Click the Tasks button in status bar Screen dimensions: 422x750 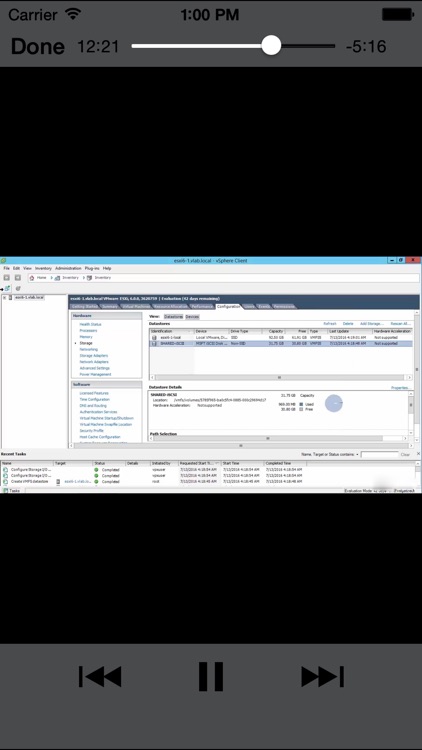(x=11, y=491)
